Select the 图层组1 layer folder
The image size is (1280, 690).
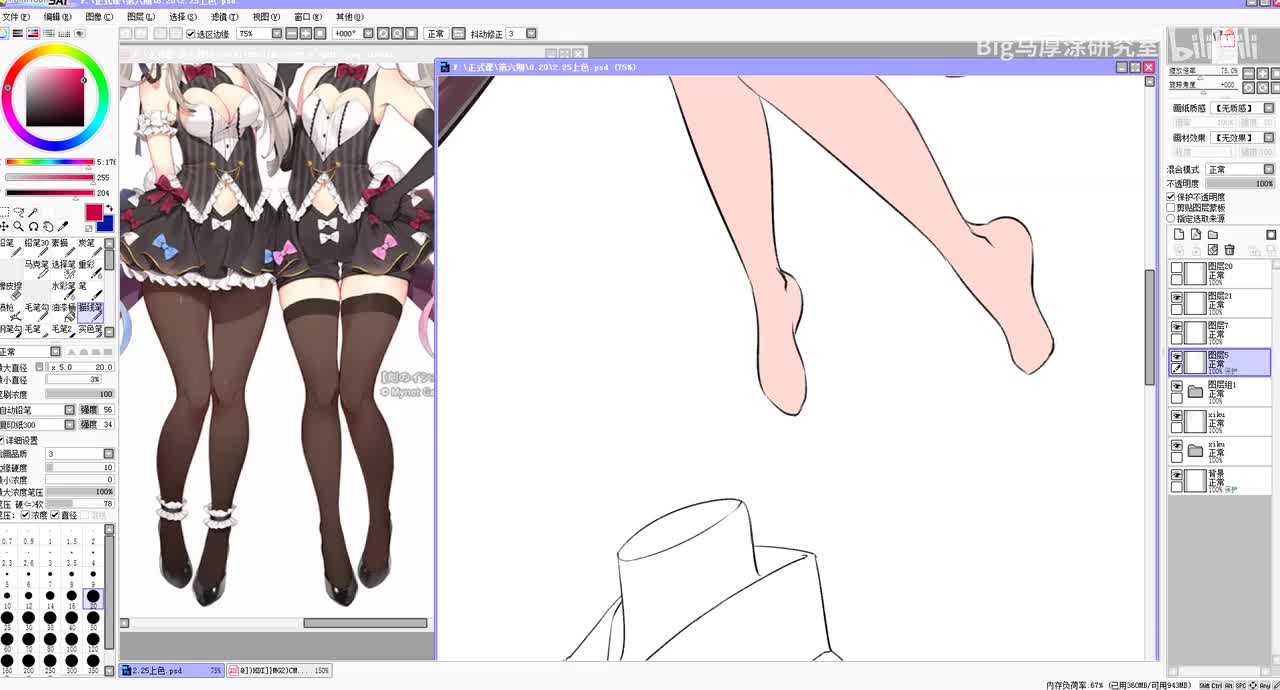(1220, 392)
